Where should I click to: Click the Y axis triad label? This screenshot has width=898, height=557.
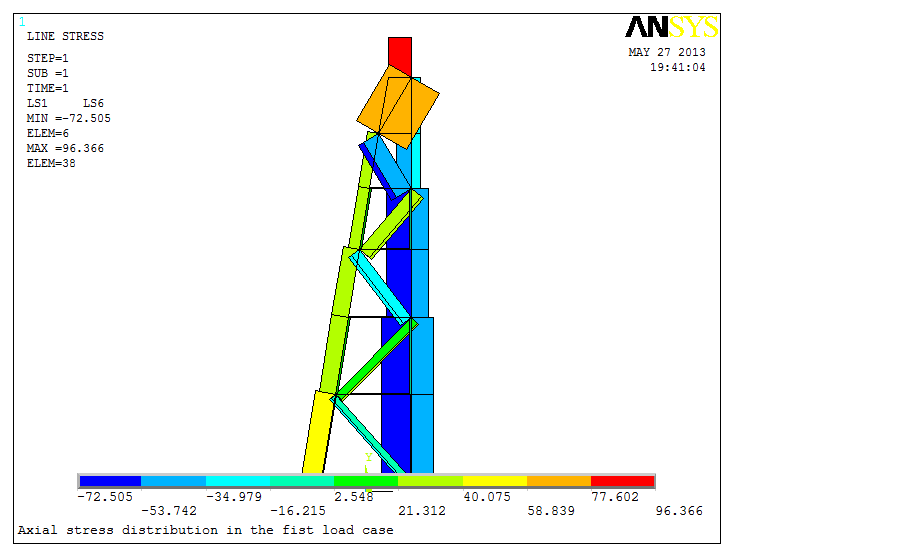[369, 457]
